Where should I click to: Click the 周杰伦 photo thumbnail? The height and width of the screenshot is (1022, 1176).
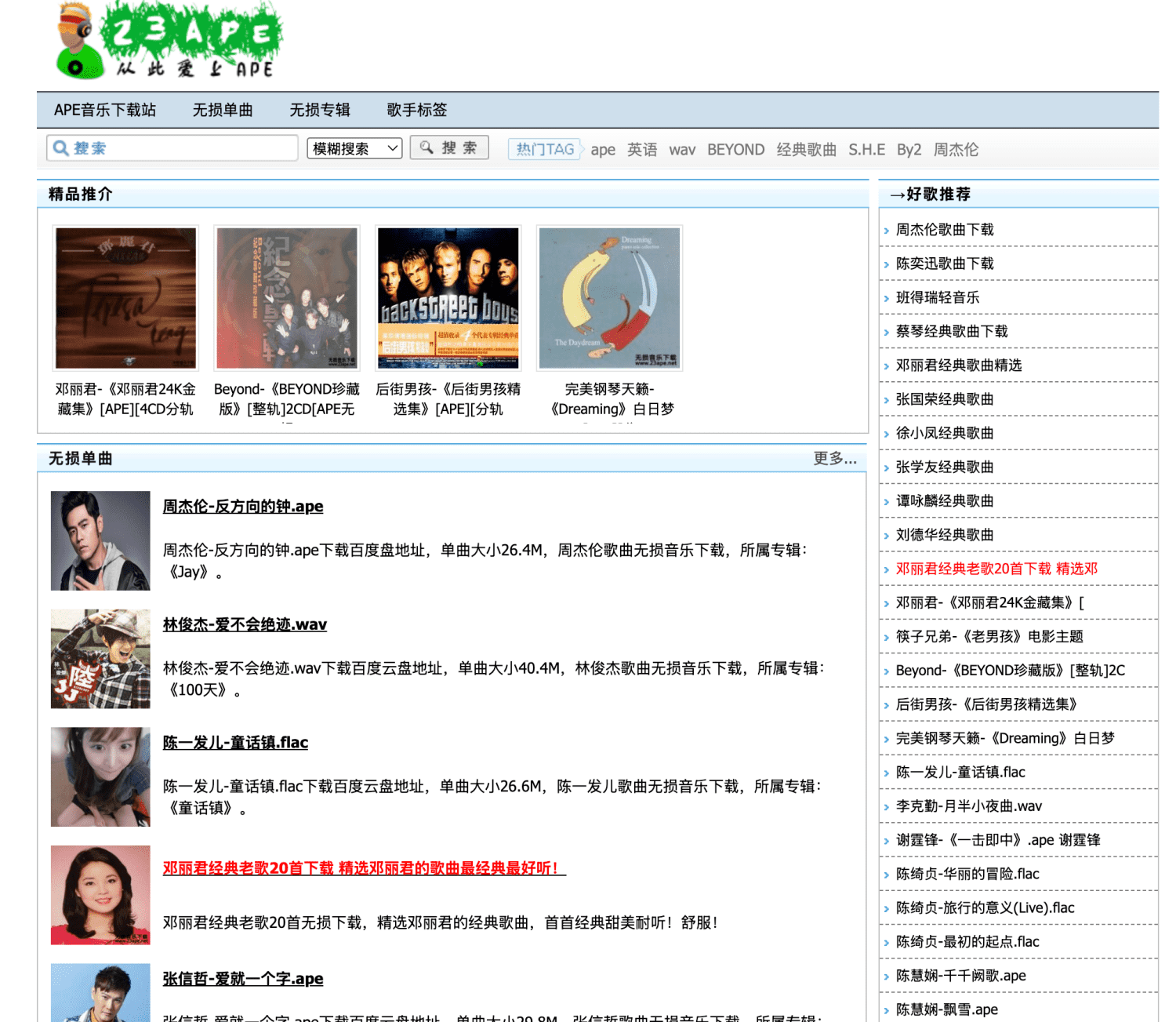tap(100, 540)
